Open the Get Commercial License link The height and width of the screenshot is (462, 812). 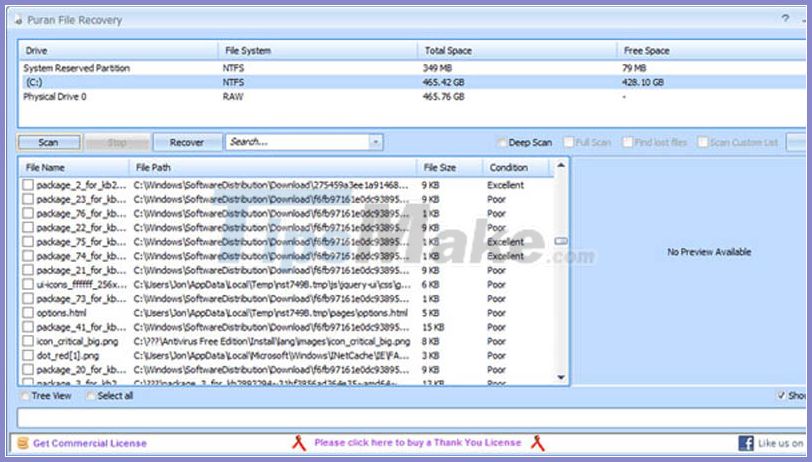click(x=90, y=443)
